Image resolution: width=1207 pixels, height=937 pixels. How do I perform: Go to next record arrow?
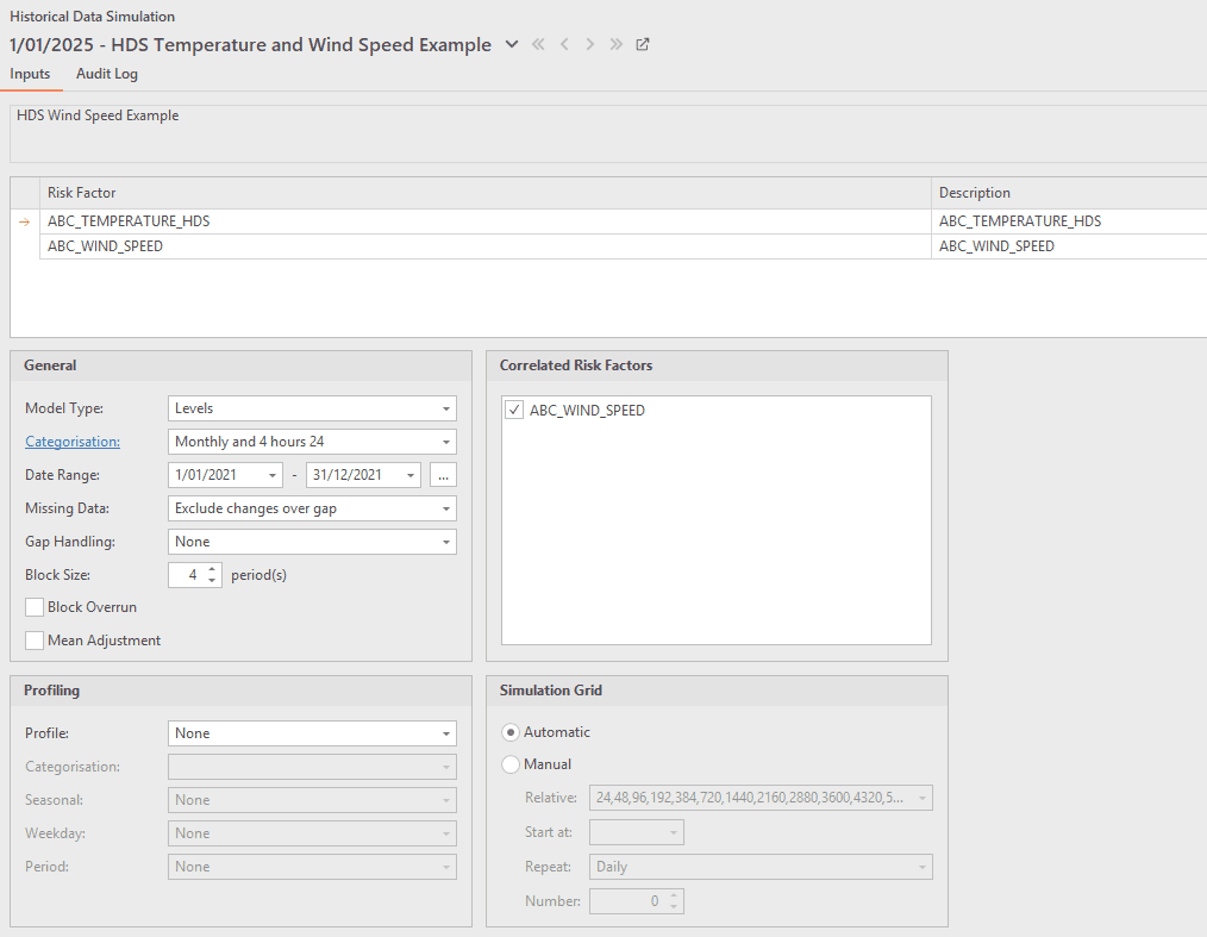pyautogui.click(x=590, y=44)
